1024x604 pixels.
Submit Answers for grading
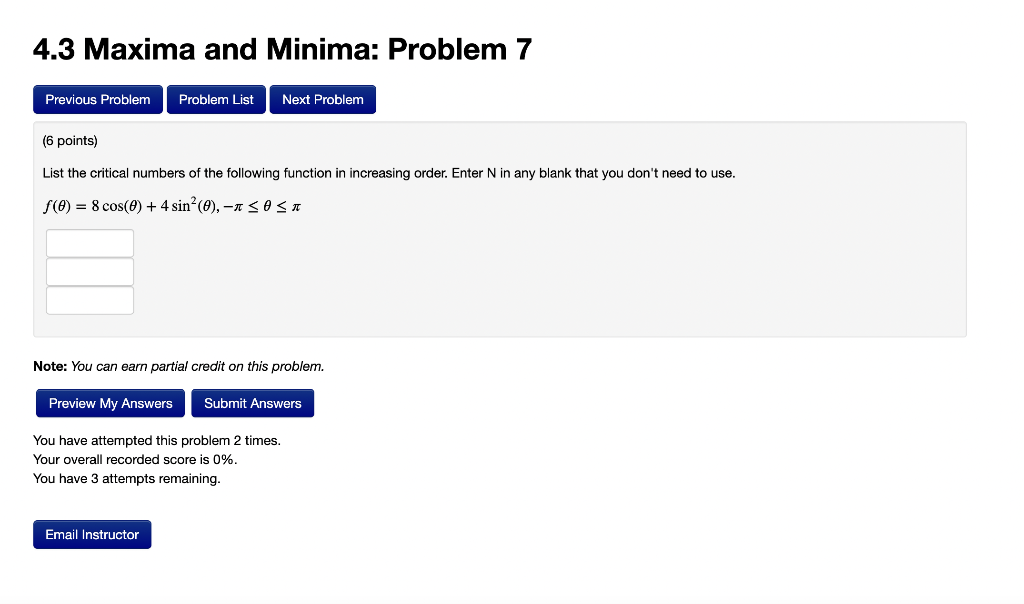pos(252,403)
